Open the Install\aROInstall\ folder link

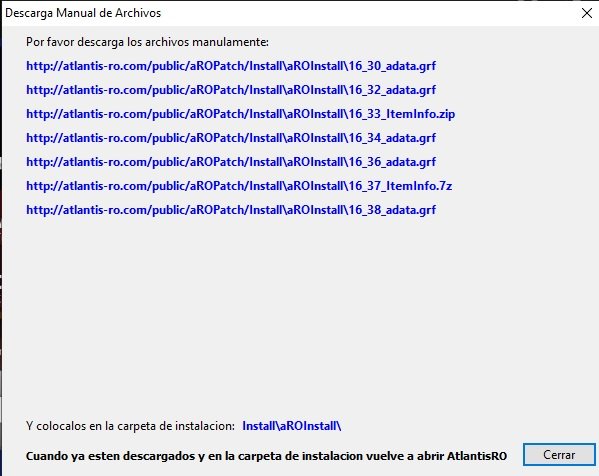291,426
